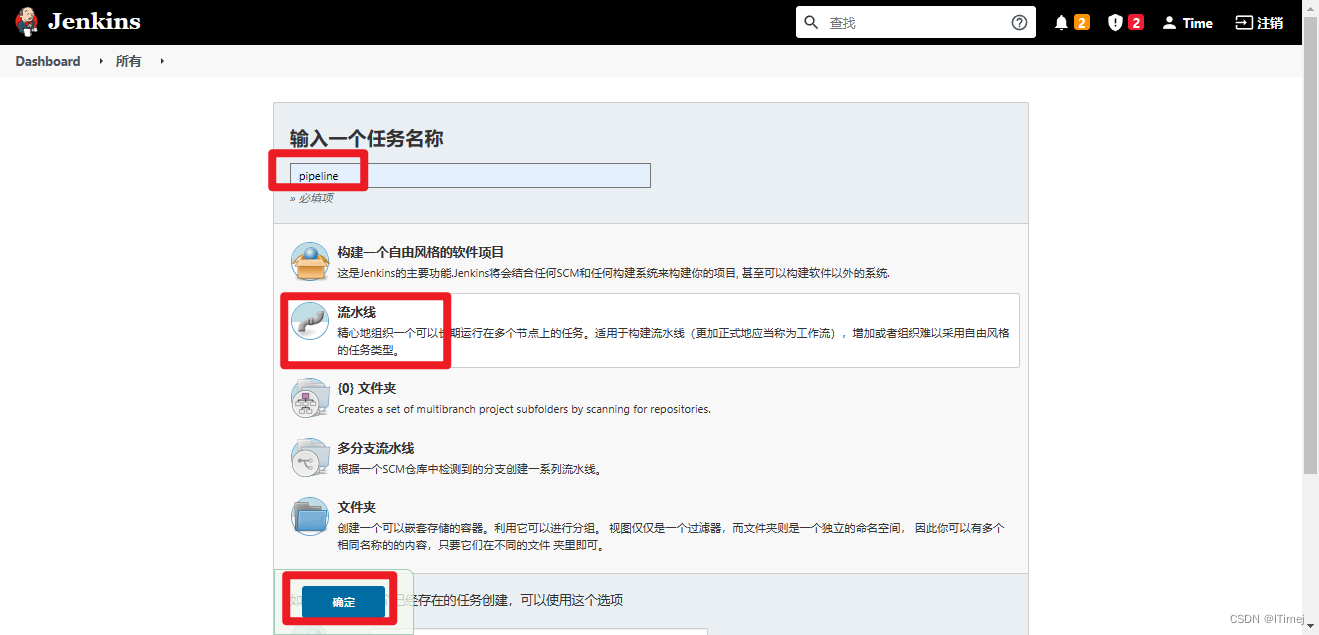Select the 多分支流水线 branching icon
The height and width of the screenshot is (635, 1319).
coord(310,457)
